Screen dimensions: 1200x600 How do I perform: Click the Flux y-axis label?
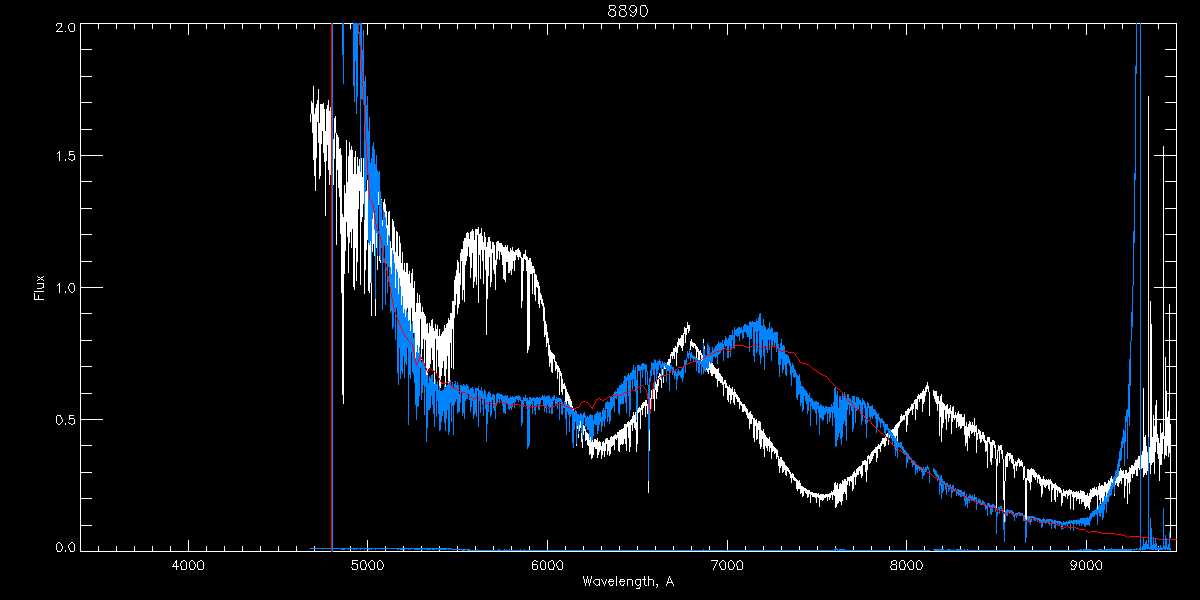click(40, 288)
